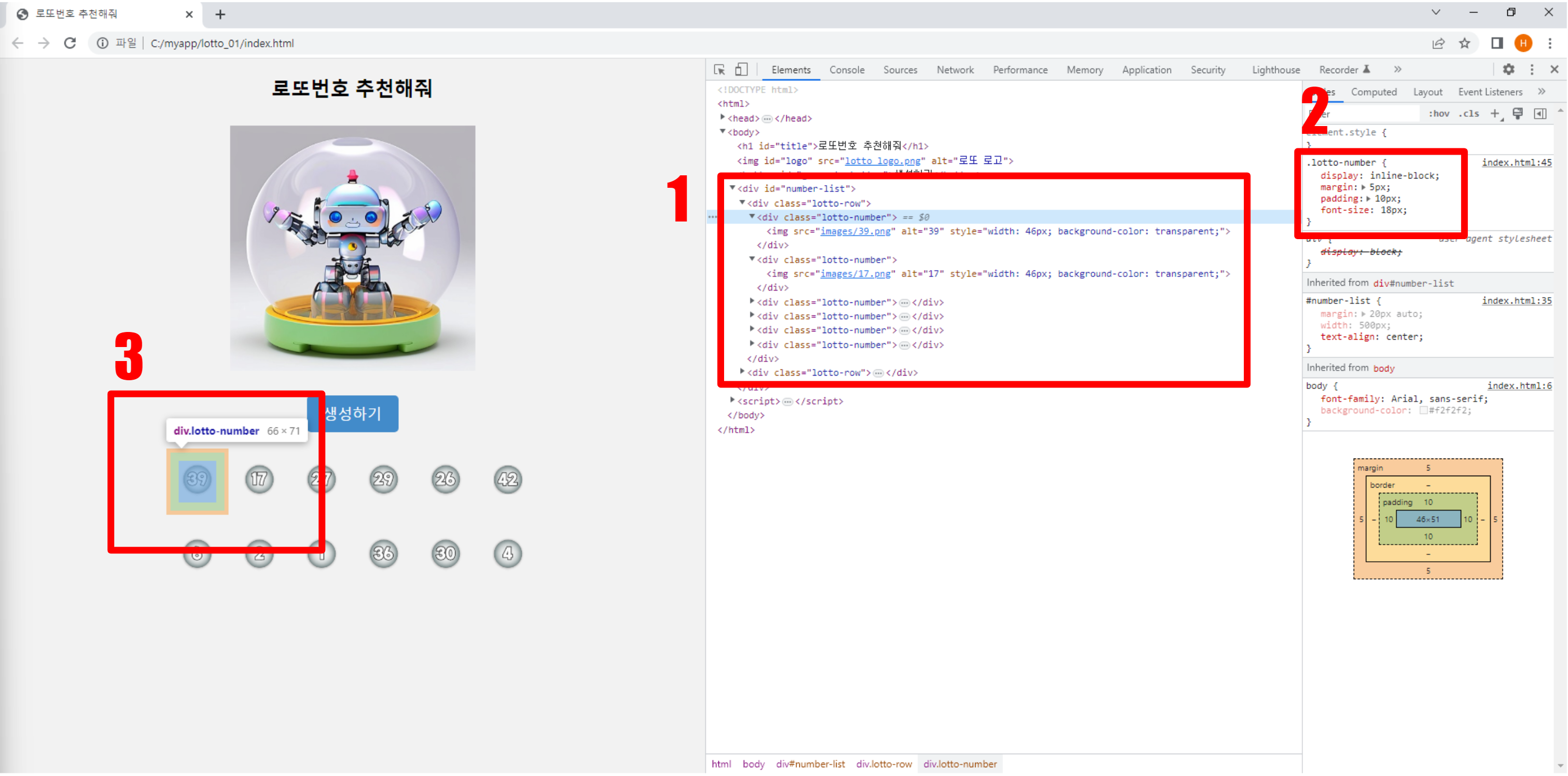
Task: Open the images/17.png link
Action: coord(855,274)
